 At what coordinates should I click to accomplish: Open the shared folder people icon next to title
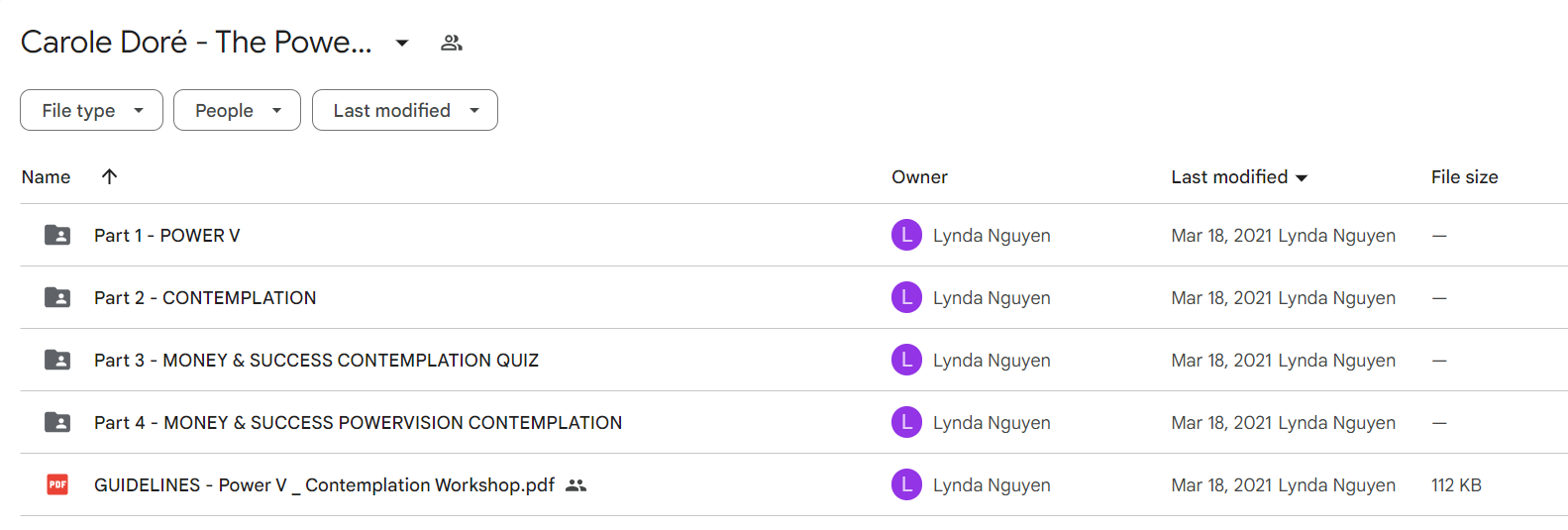(x=452, y=43)
